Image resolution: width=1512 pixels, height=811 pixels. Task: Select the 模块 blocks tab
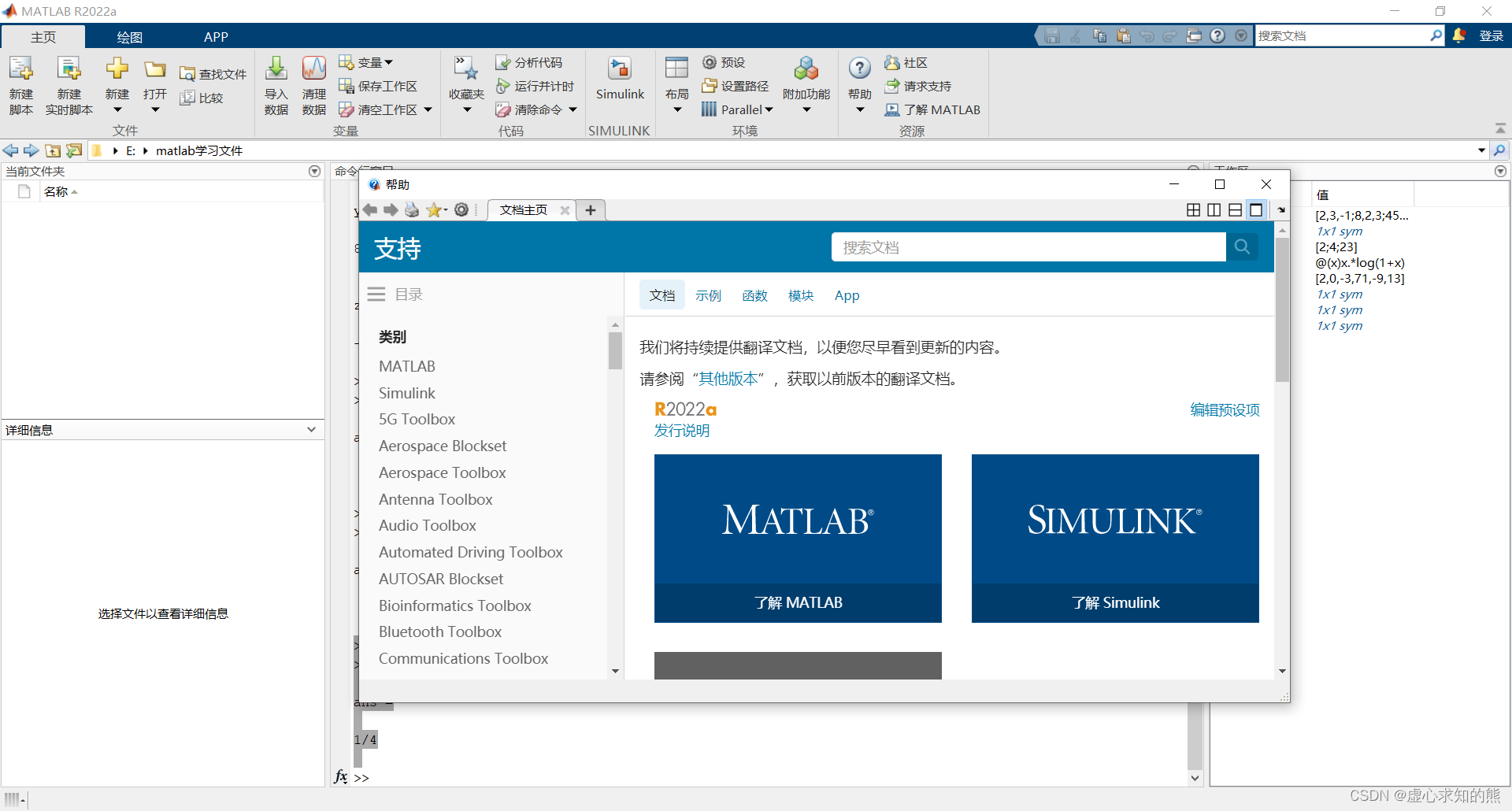click(801, 295)
